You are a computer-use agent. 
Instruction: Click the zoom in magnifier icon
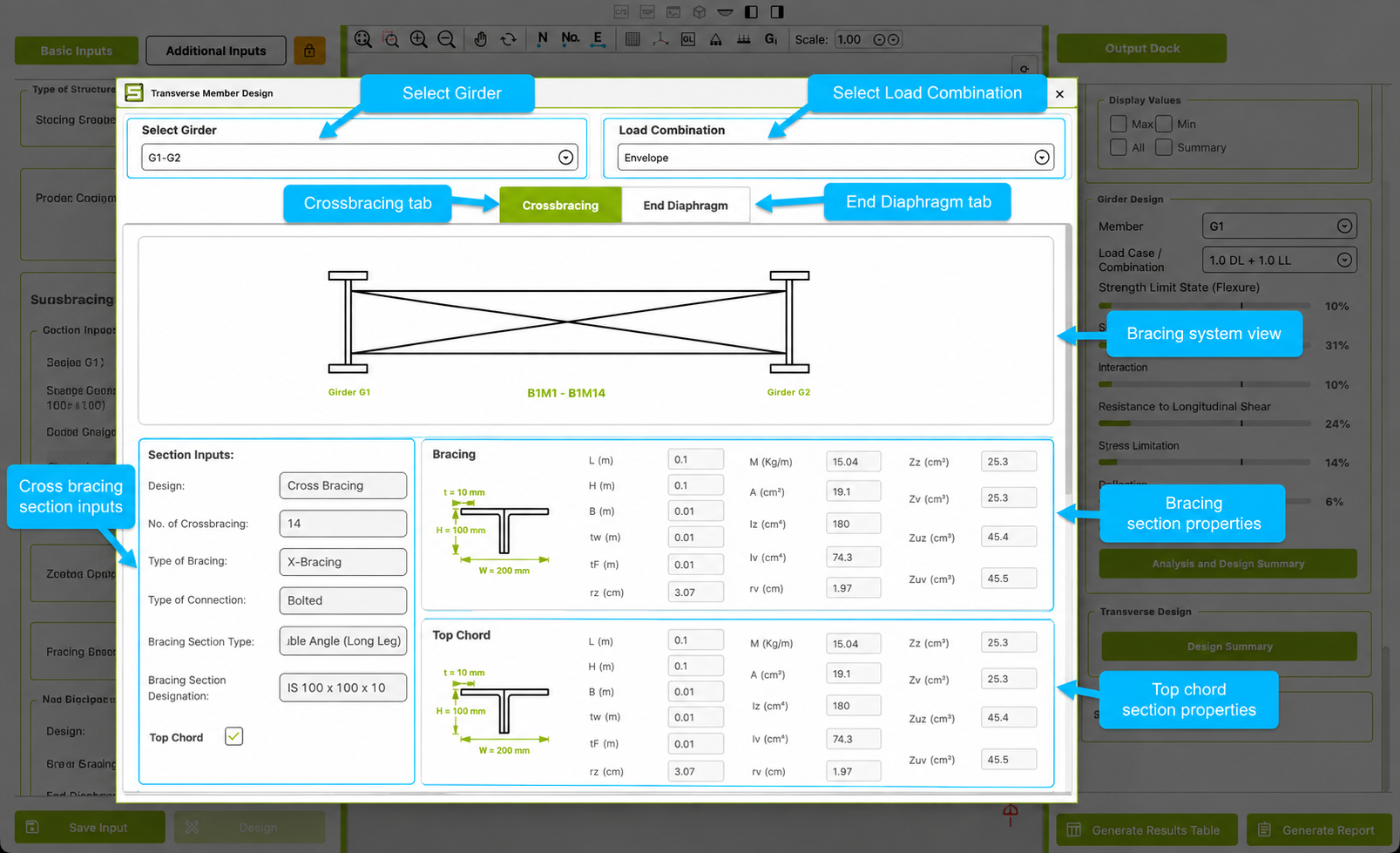(x=419, y=39)
